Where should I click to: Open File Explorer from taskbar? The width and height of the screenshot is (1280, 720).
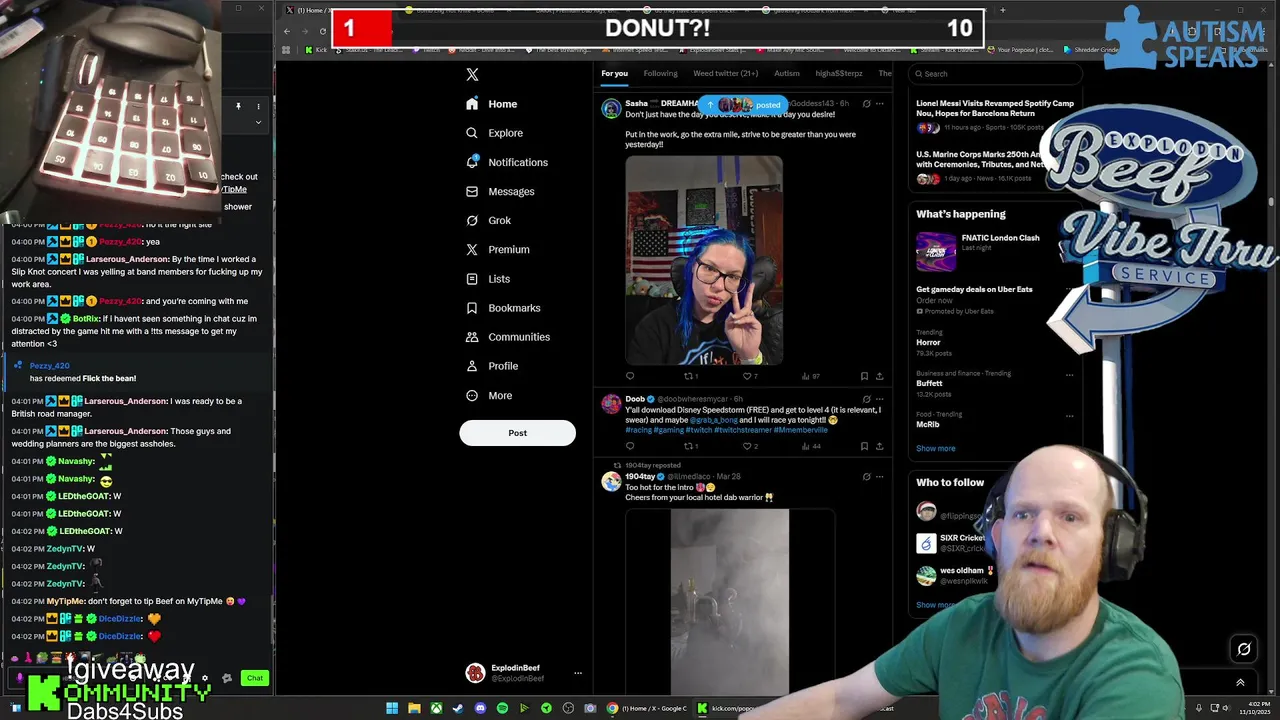click(x=414, y=708)
